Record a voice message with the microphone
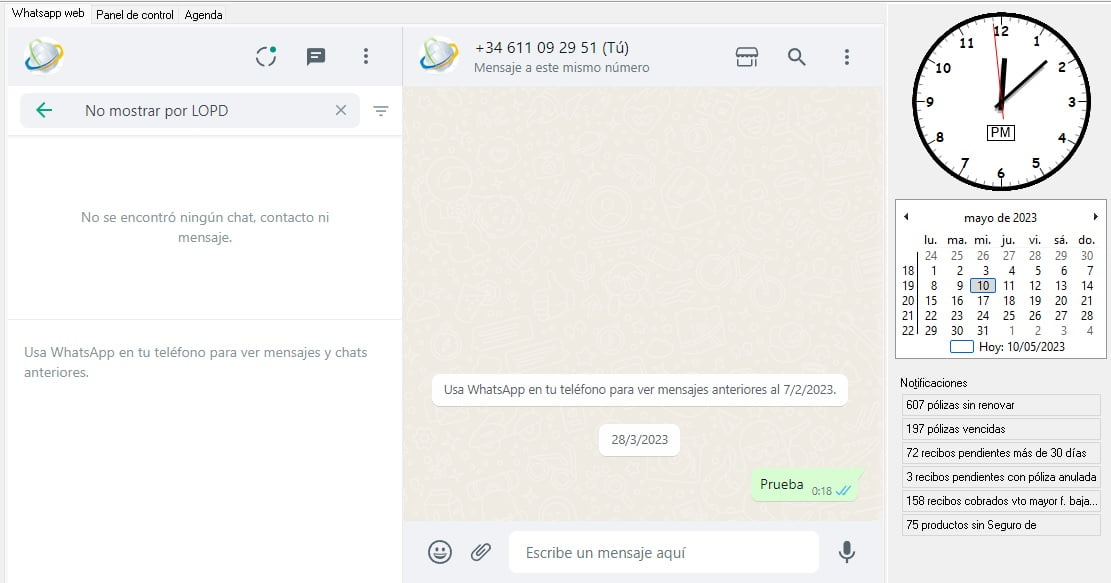The width and height of the screenshot is (1111, 583). (846, 552)
